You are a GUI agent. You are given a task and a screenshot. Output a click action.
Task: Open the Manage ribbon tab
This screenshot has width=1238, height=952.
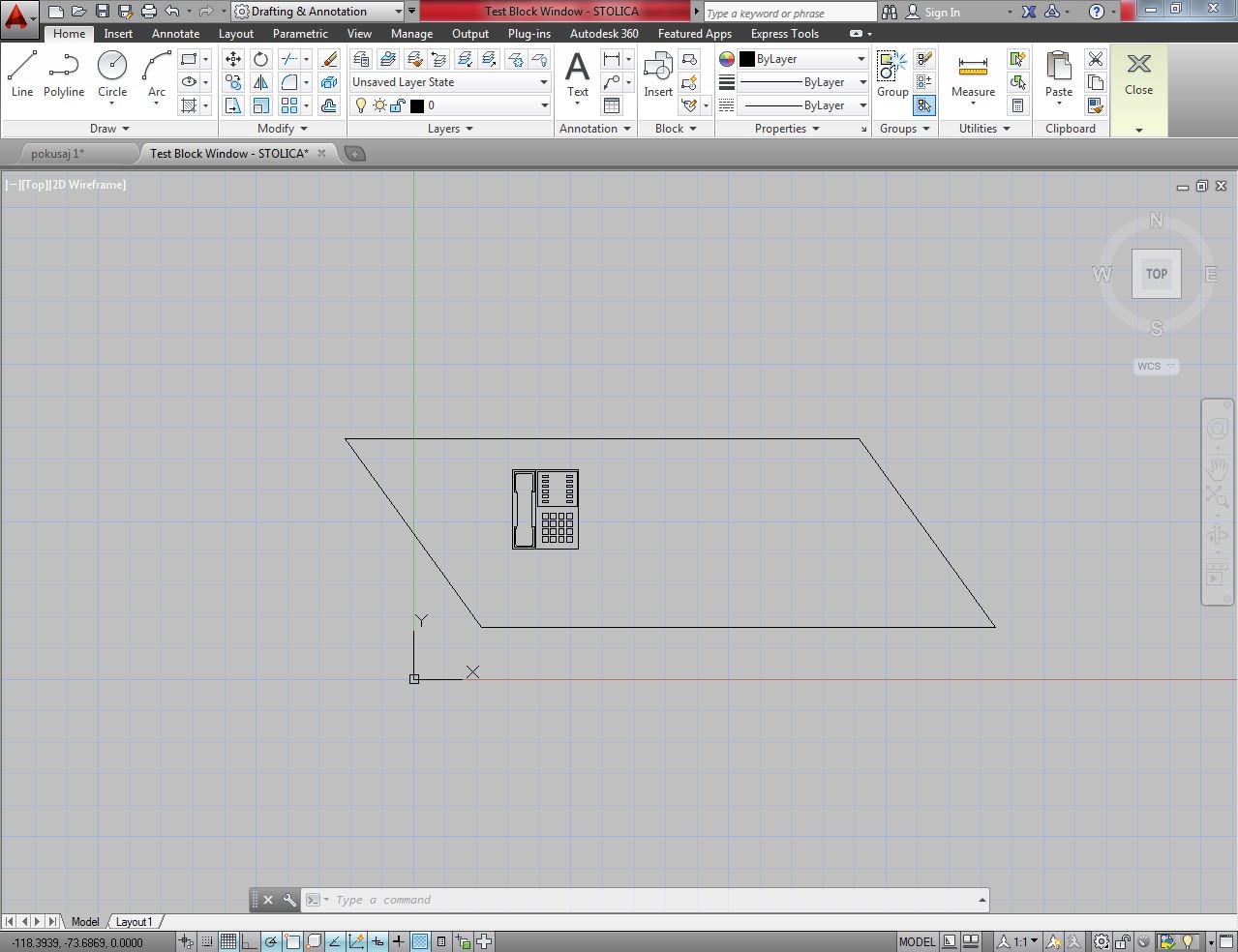coord(411,34)
